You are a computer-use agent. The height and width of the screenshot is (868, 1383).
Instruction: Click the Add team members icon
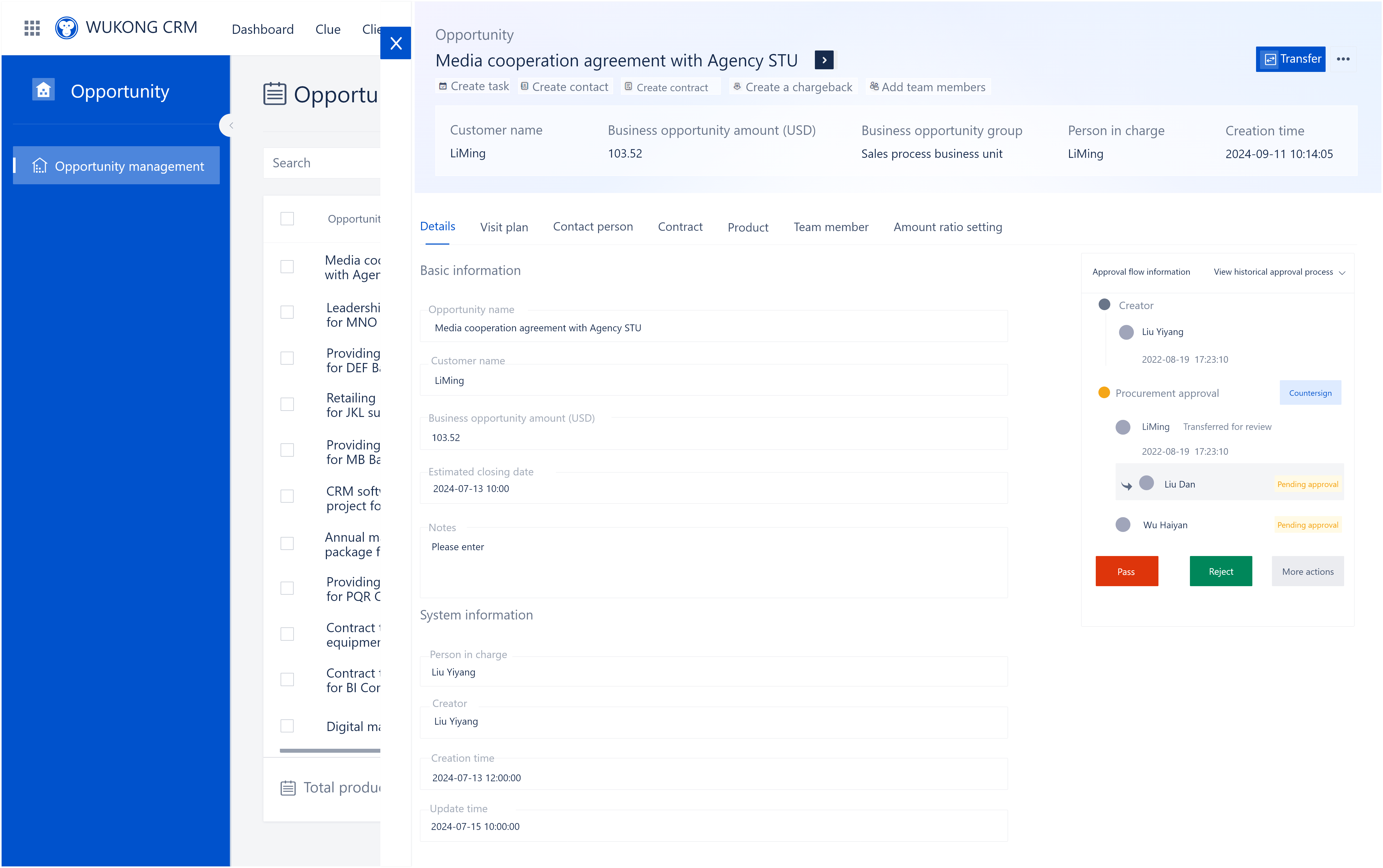pos(874,87)
